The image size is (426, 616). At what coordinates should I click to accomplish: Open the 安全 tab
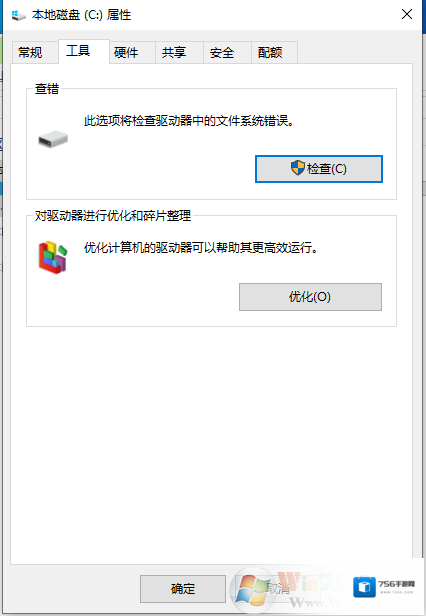point(222,52)
